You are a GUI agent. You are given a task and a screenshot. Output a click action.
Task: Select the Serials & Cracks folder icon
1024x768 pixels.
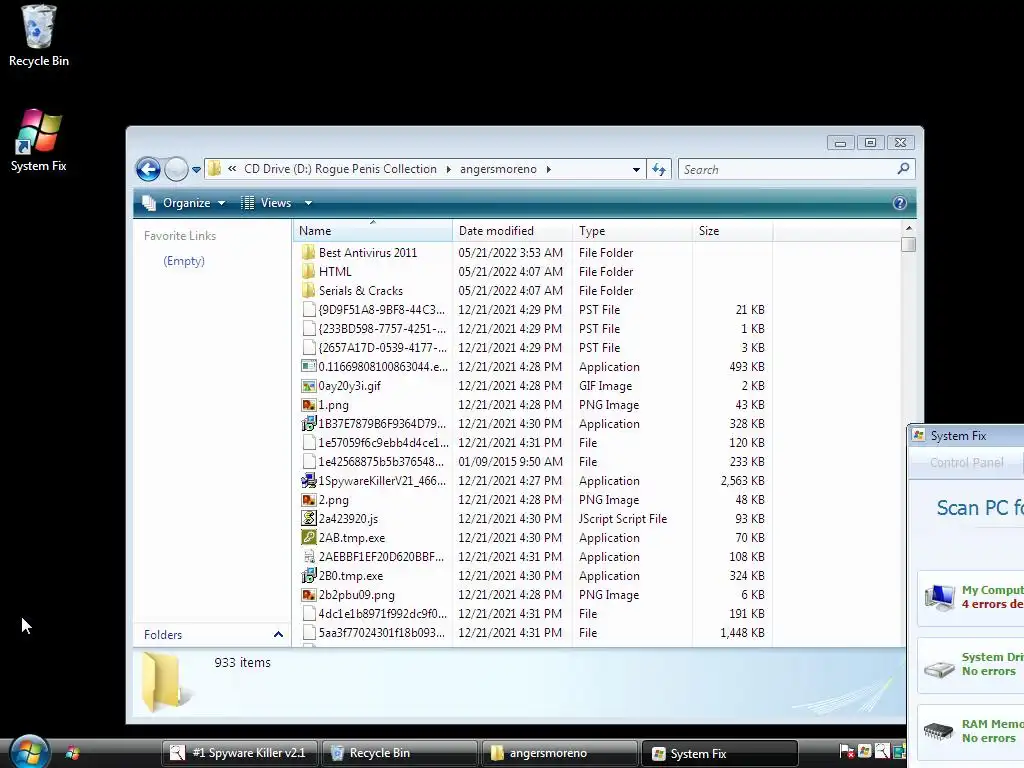point(308,291)
